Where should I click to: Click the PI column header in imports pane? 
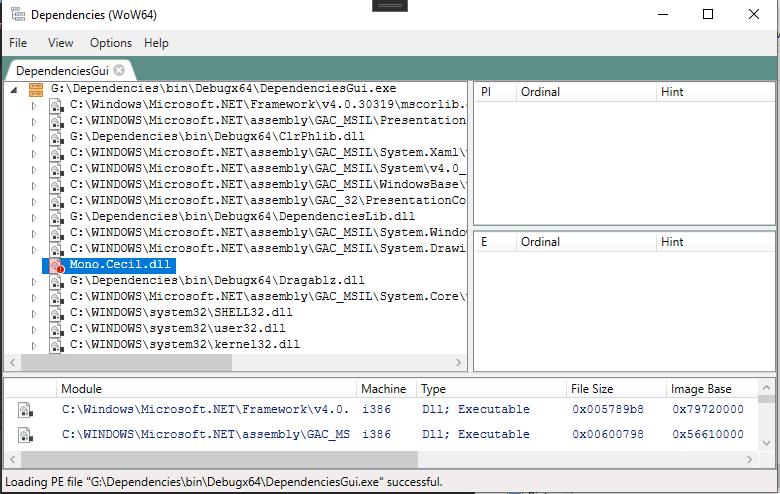tap(495, 92)
